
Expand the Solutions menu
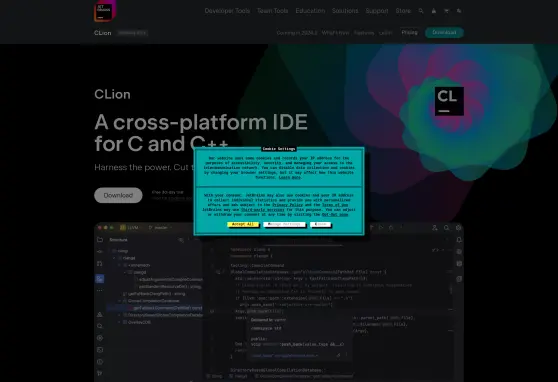point(345,11)
